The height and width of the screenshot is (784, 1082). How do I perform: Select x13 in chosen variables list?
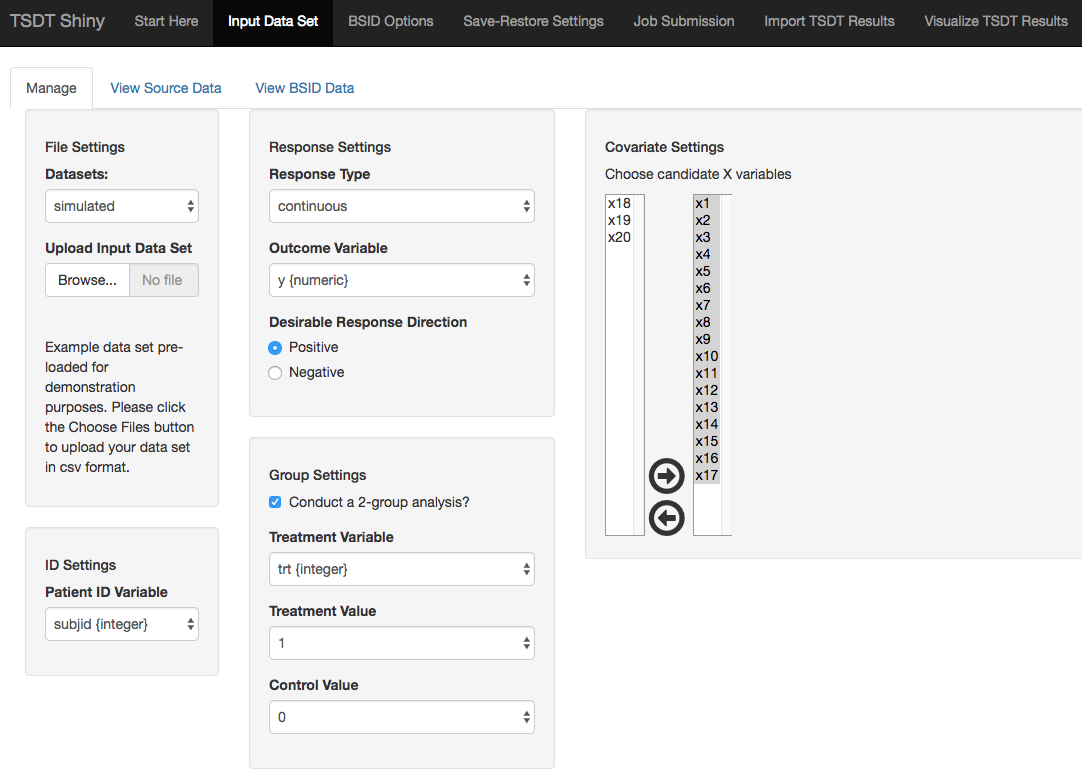707,407
